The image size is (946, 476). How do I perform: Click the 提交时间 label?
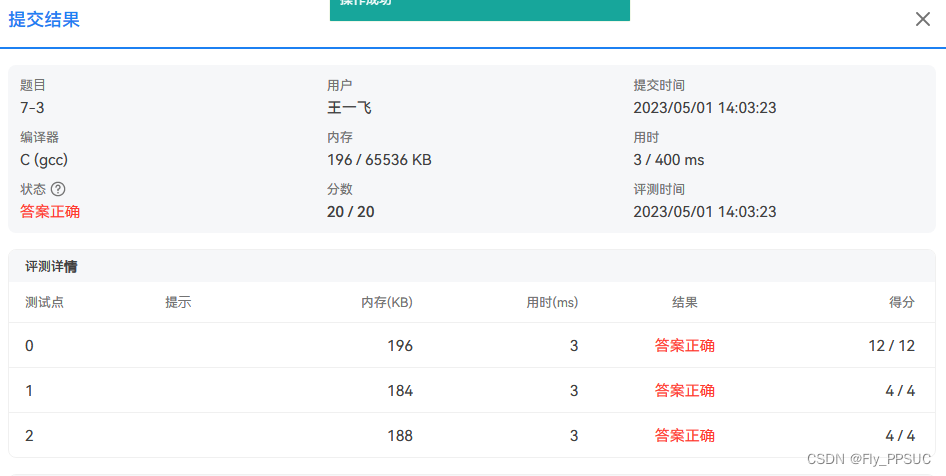(659, 86)
